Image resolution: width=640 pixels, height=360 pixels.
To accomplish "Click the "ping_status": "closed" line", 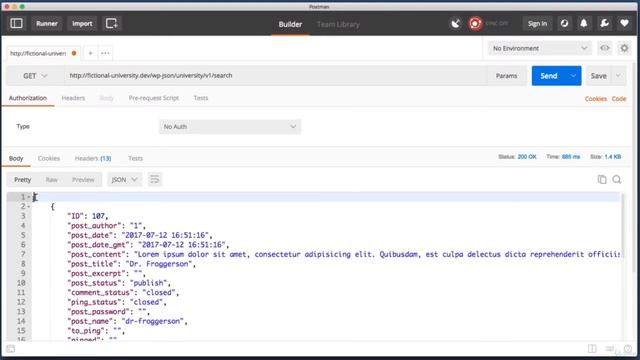I will click(x=117, y=302).
